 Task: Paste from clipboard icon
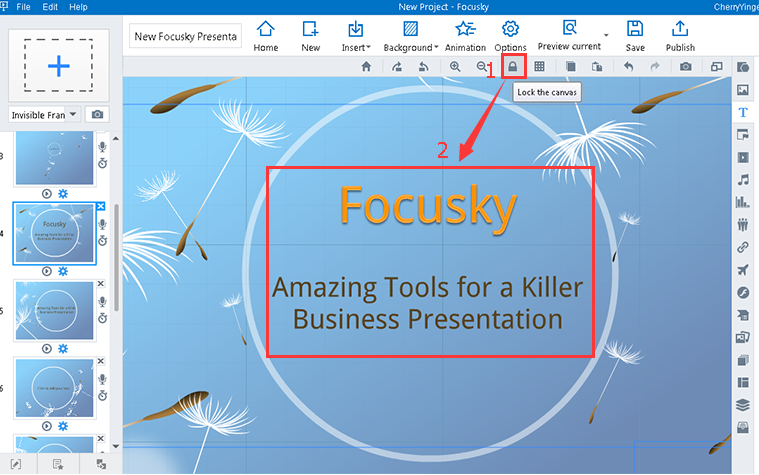[597, 67]
